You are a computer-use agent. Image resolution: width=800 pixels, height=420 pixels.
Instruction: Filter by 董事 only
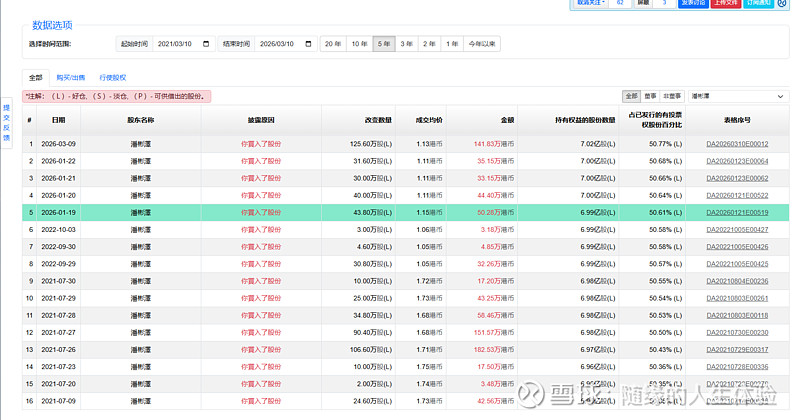(651, 96)
